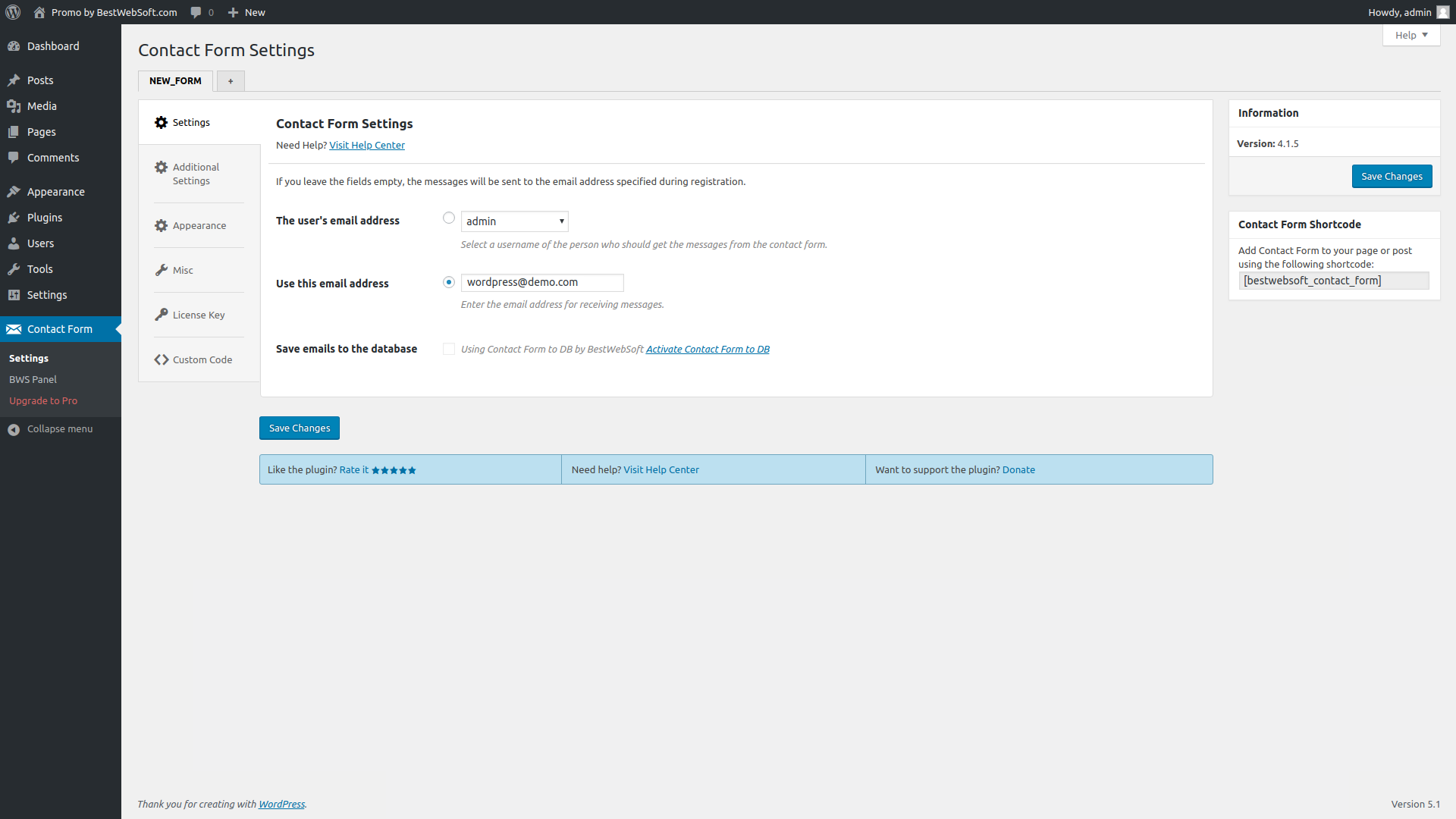Click the form Appearance tab gear icon
The image size is (1456, 819).
click(161, 225)
